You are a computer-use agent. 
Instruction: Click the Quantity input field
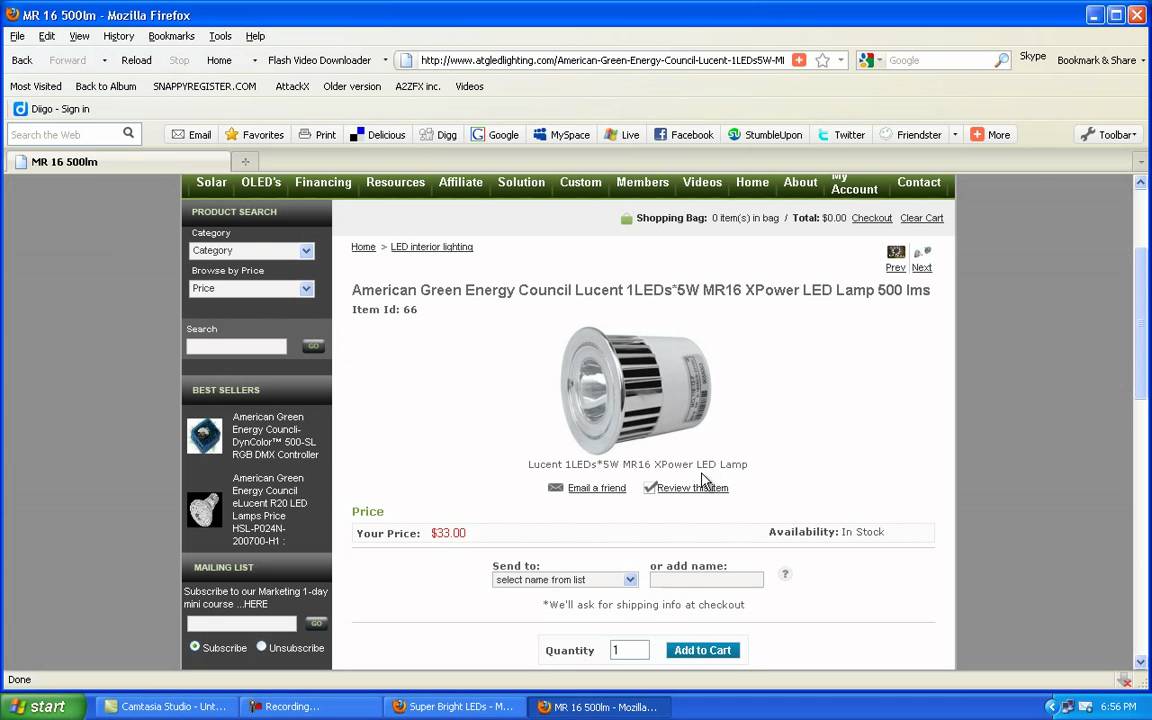(x=630, y=649)
